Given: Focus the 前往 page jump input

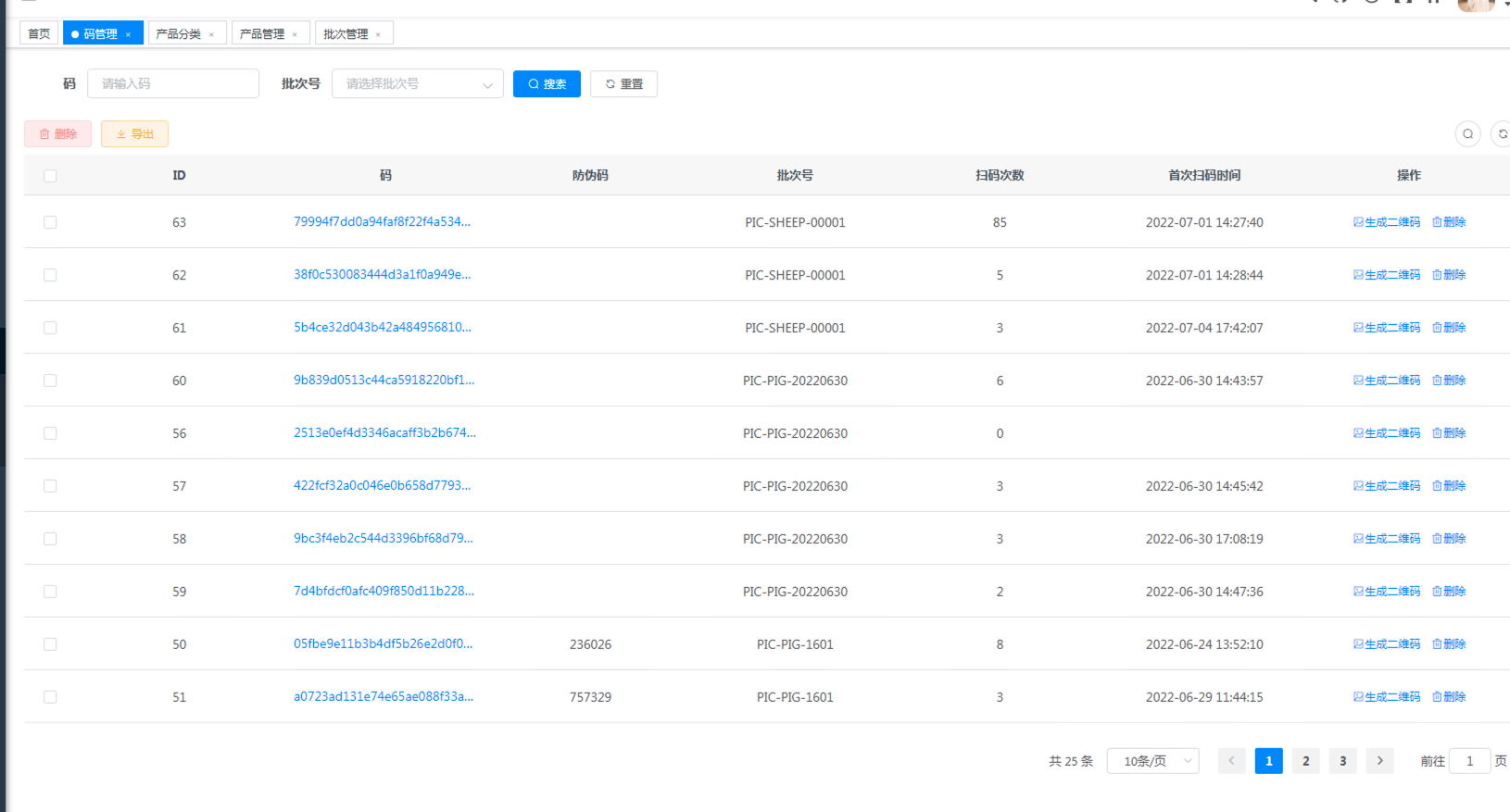Looking at the screenshot, I should [1469, 761].
